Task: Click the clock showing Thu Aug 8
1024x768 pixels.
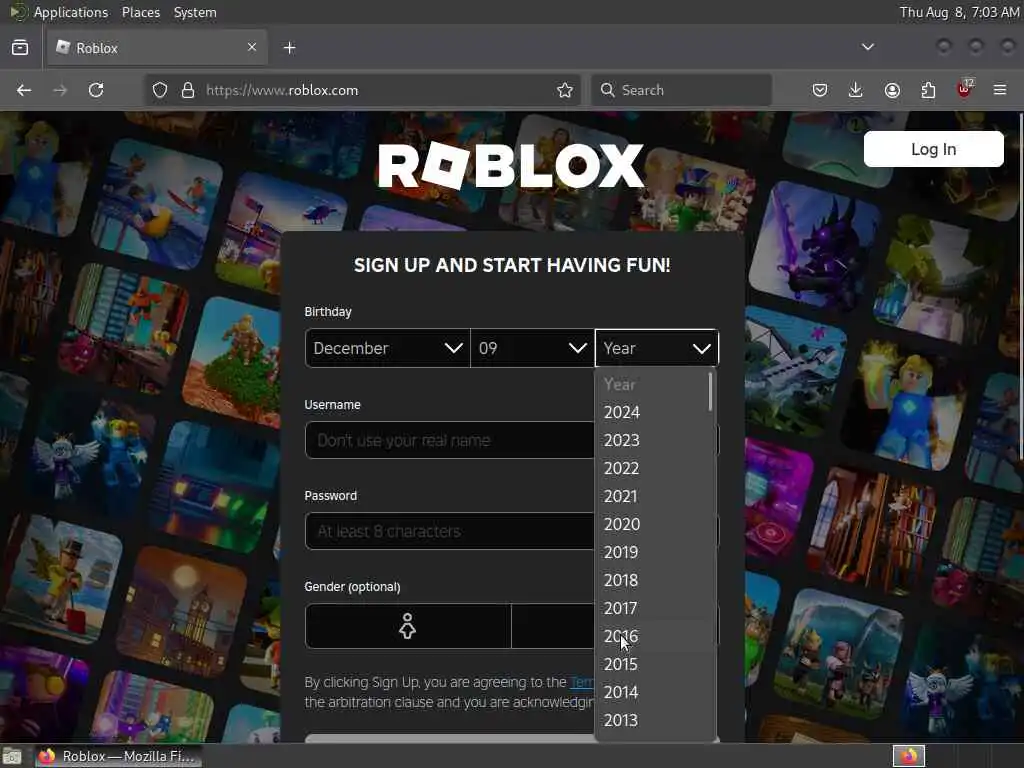Action: [959, 12]
